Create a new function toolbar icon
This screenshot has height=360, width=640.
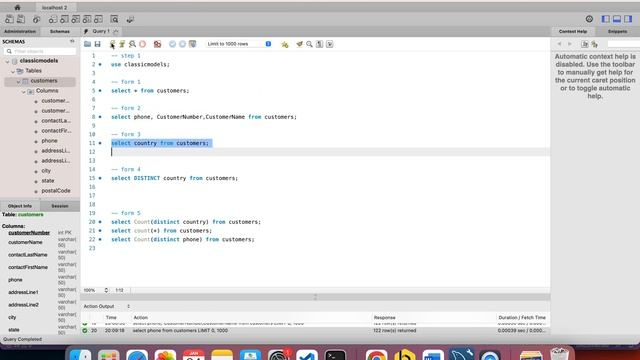[x=98, y=19]
